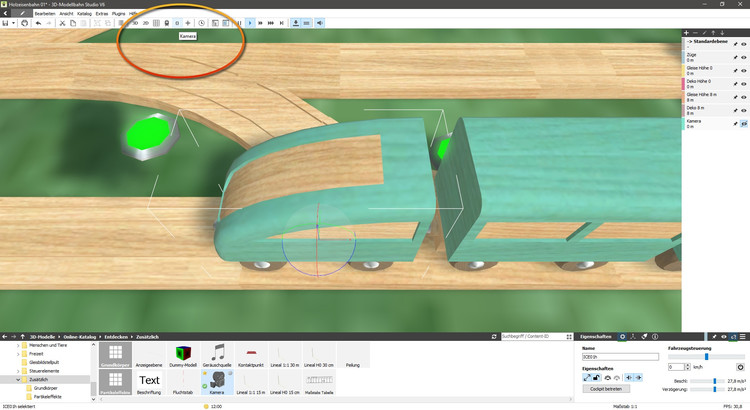The image size is (750, 410).
Task: Switch to 3D view mode
Action: point(133,22)
